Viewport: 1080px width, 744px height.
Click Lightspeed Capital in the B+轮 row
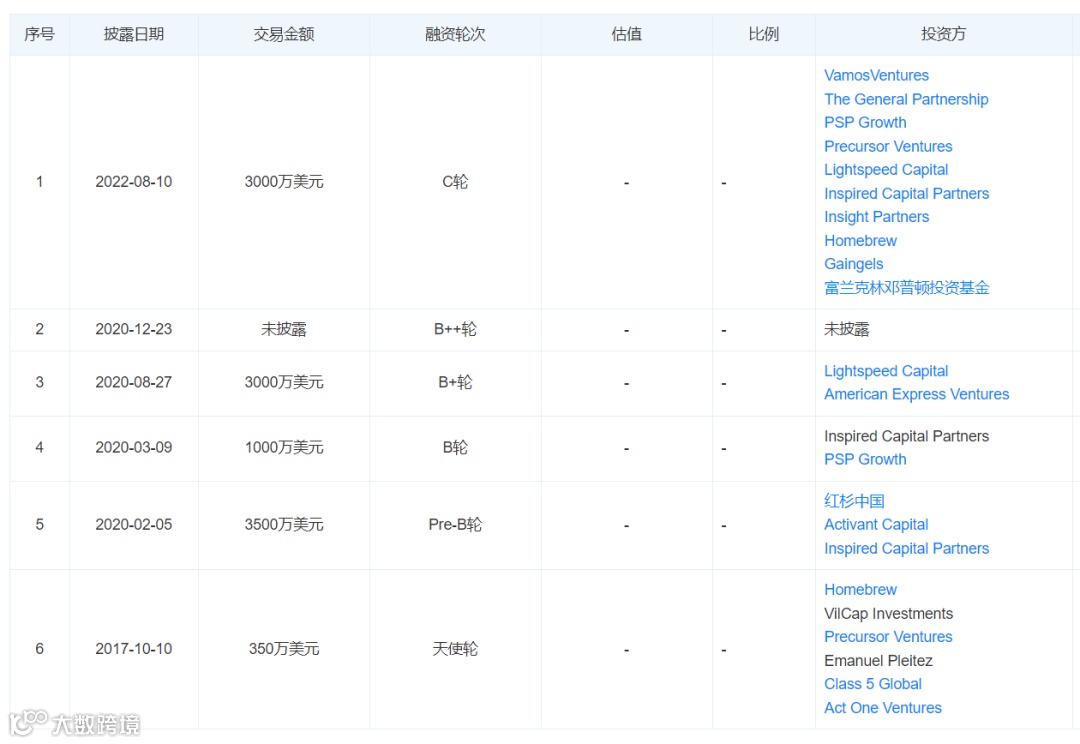(886, 371)
